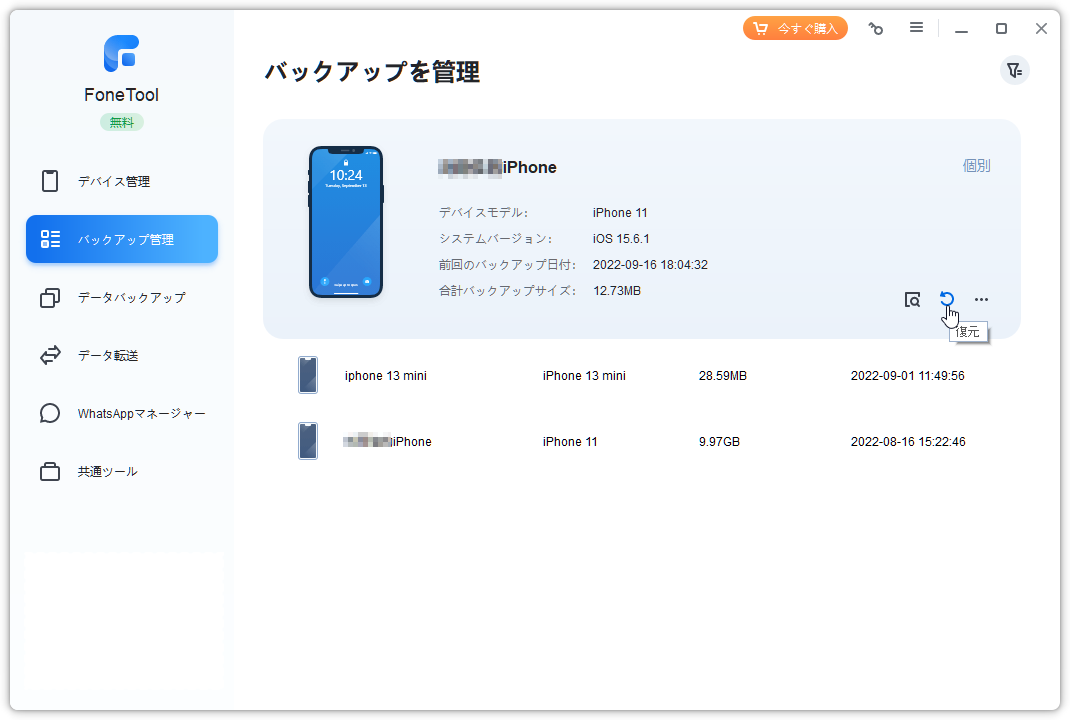Click the filter icon at top right

tap(1014, 70)
